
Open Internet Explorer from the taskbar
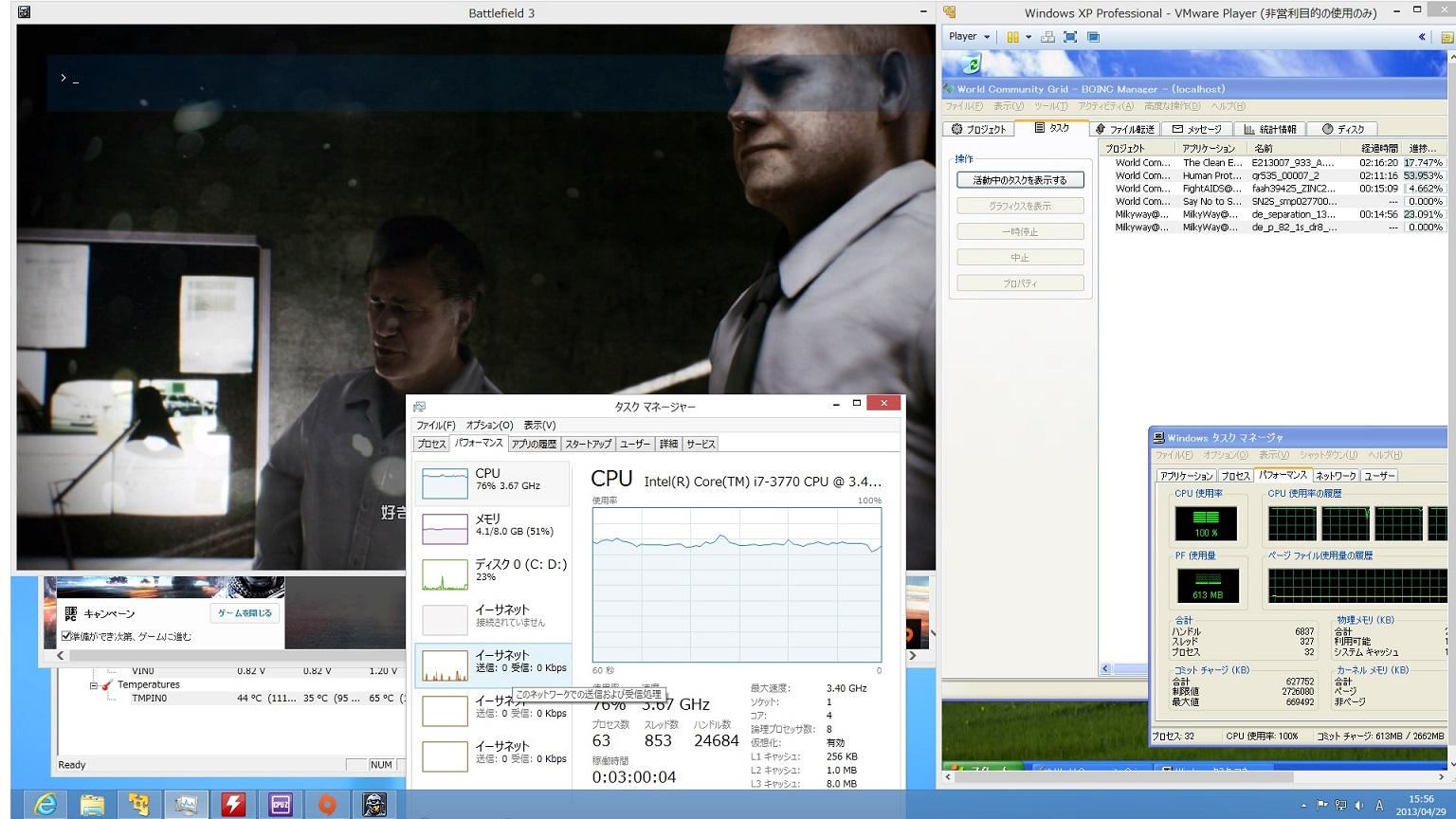click(45, 805)
